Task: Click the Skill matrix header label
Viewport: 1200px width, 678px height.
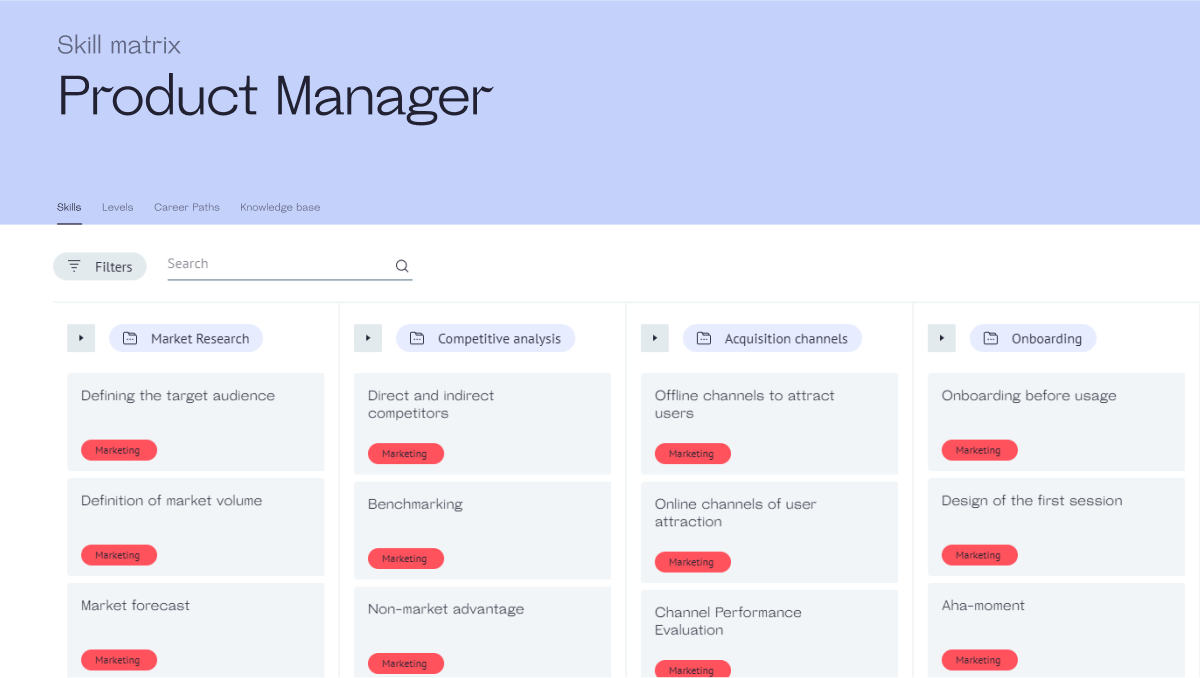Action: pyautogui.click(x=119, y=45)
